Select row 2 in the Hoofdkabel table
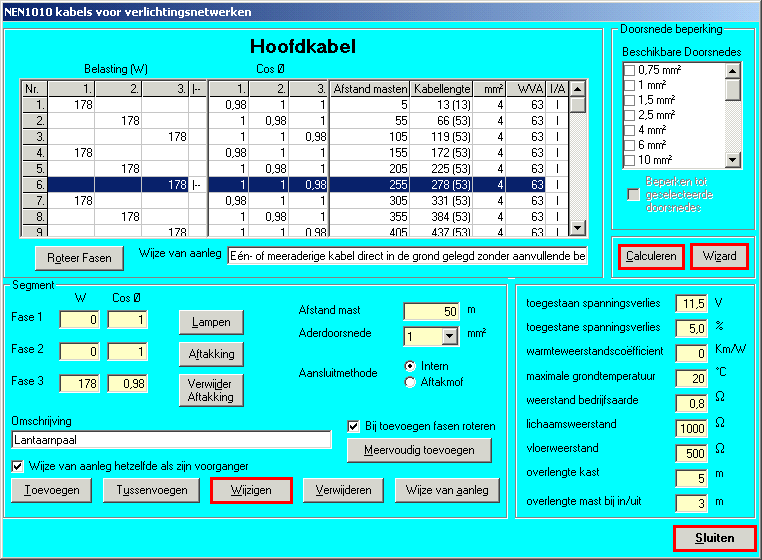This screenshot has width=762, height=560. coord(294,121)
